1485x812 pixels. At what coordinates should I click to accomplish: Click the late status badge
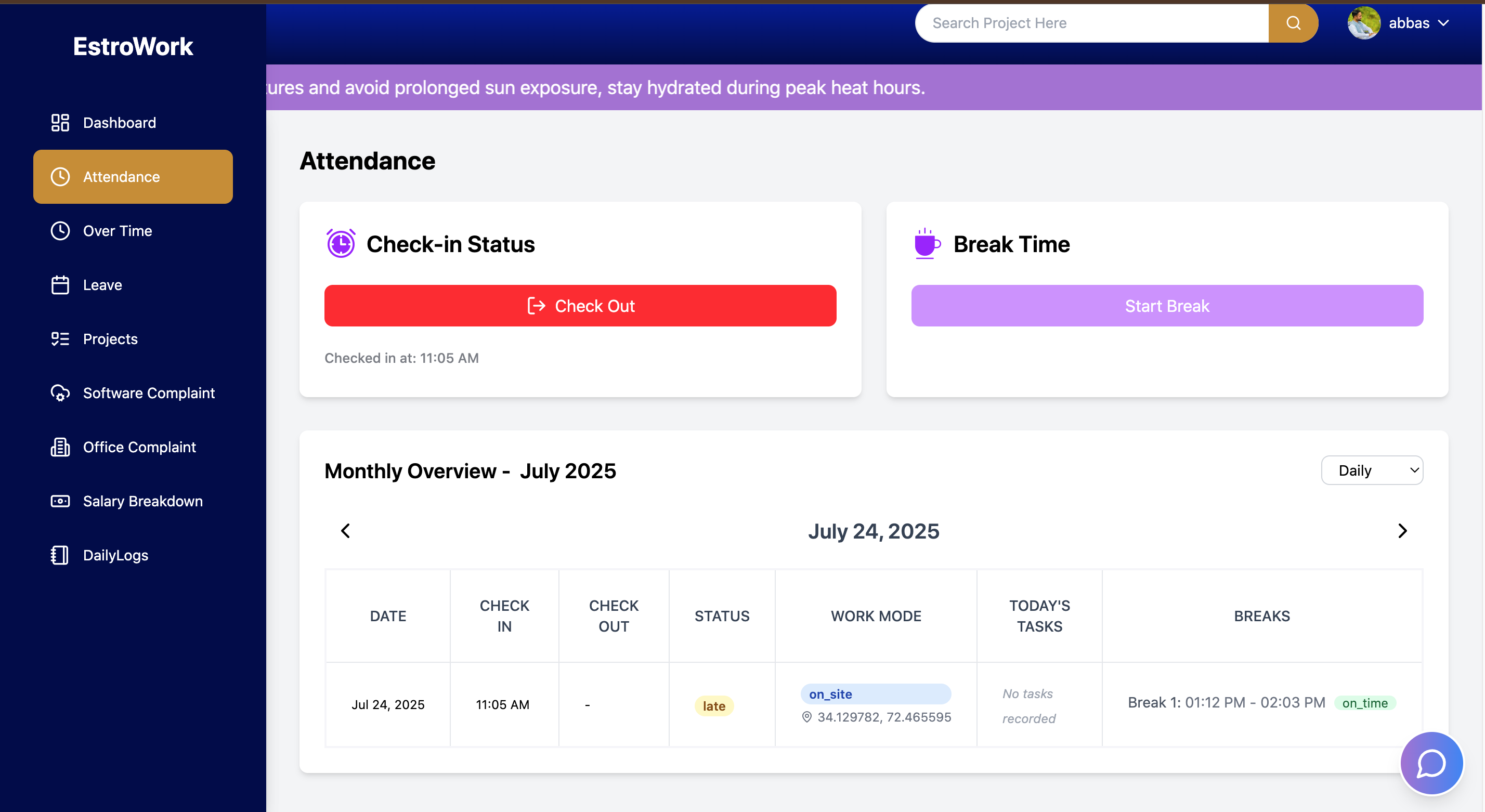click(714, 706)
